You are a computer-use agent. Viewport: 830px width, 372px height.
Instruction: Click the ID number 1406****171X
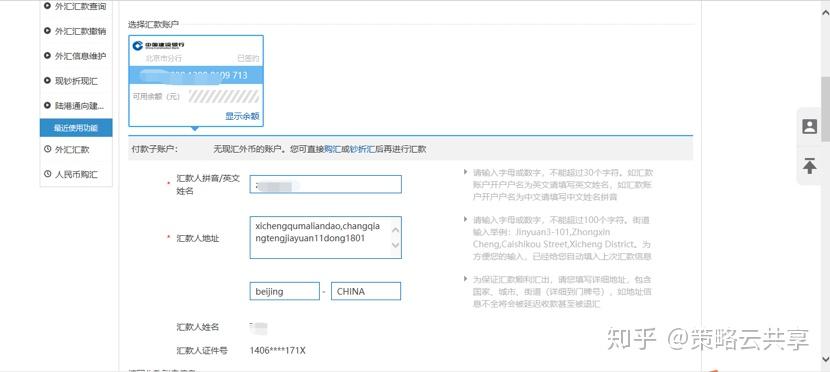[x=277, y=350]
